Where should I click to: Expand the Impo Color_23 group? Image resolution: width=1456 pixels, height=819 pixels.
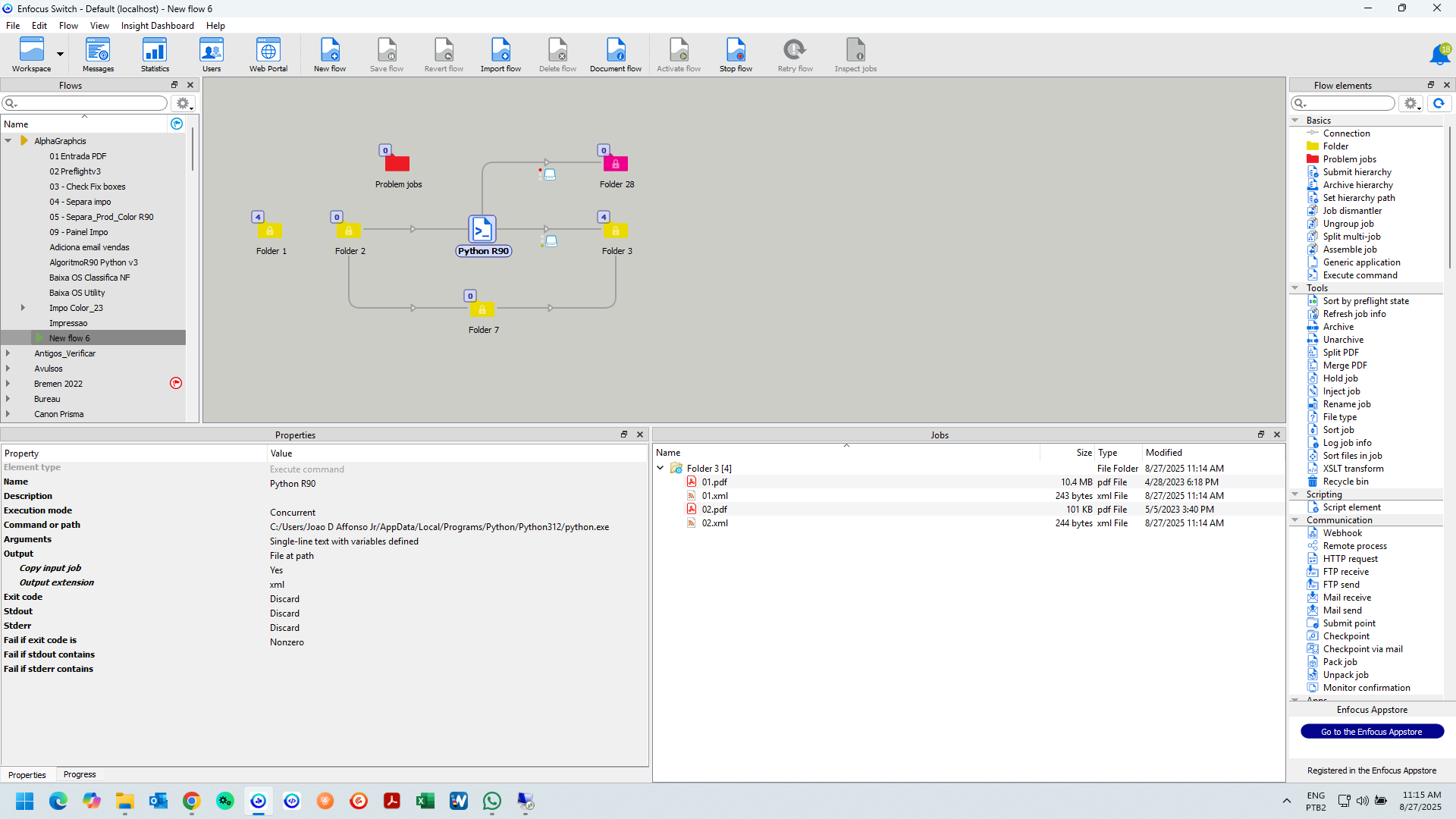pyautogui.click(x=23, y=308)
